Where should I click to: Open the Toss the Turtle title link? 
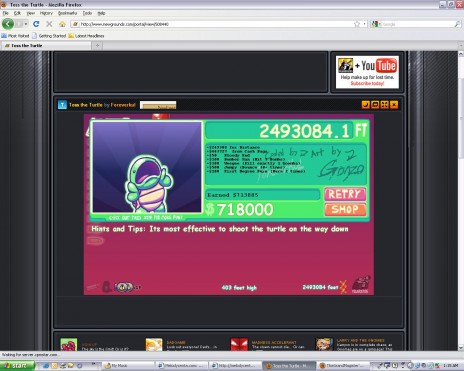click(86, 105)
